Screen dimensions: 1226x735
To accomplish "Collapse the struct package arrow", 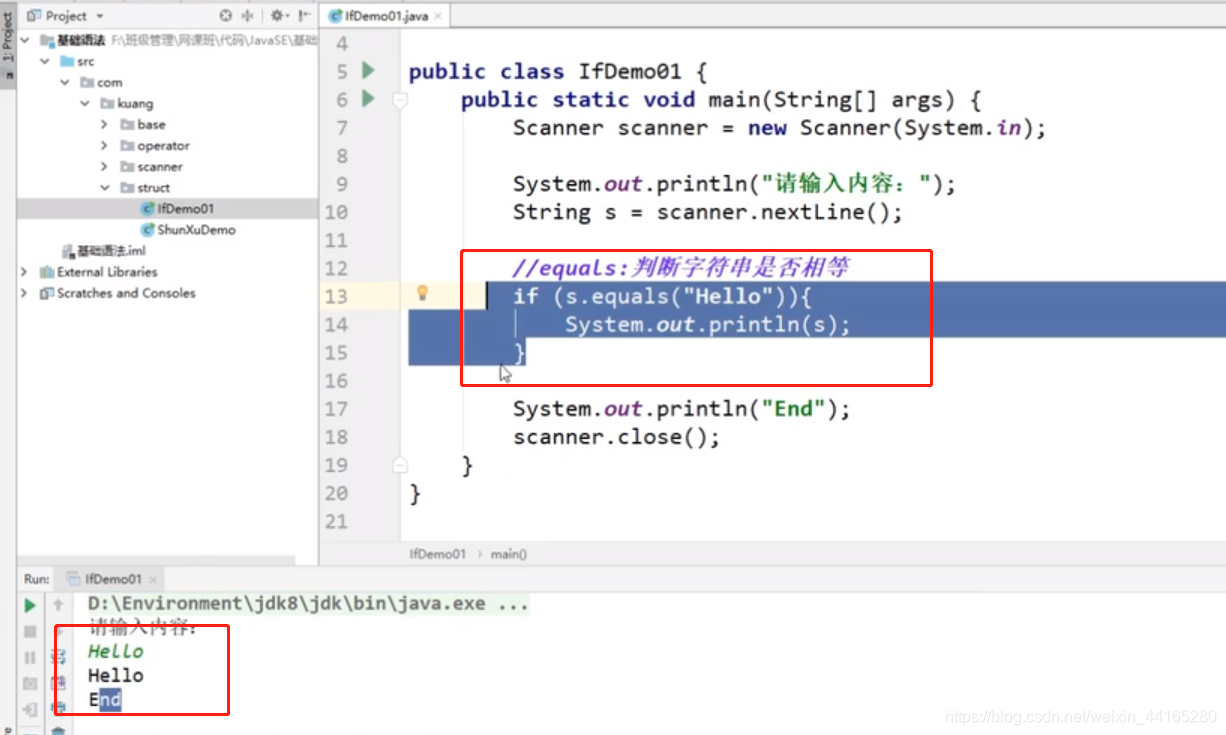I will click(x=104, y=187).
